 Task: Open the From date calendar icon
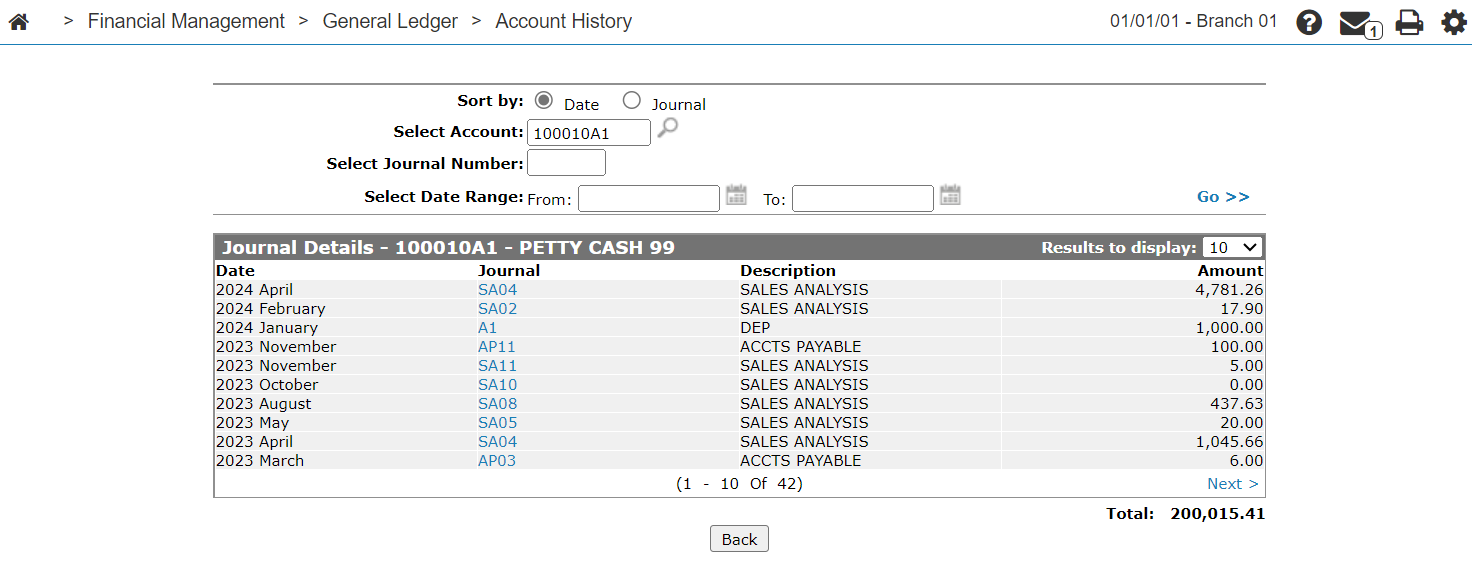click(736, 195)
